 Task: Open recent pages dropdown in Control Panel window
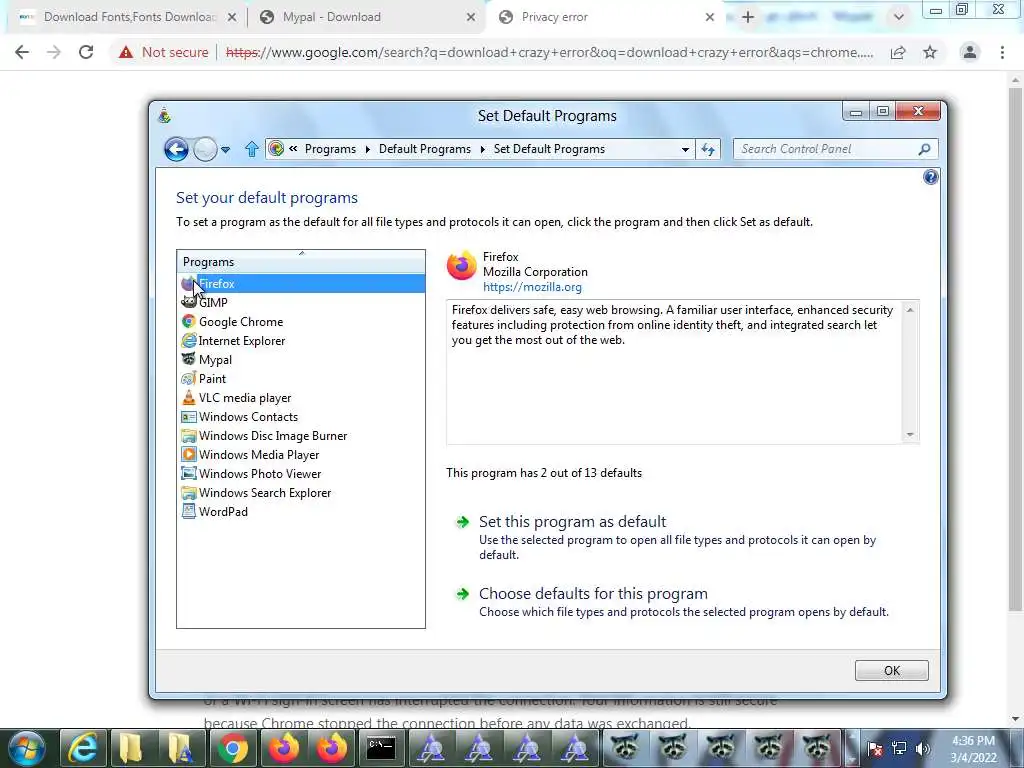(x=225, y=150)
